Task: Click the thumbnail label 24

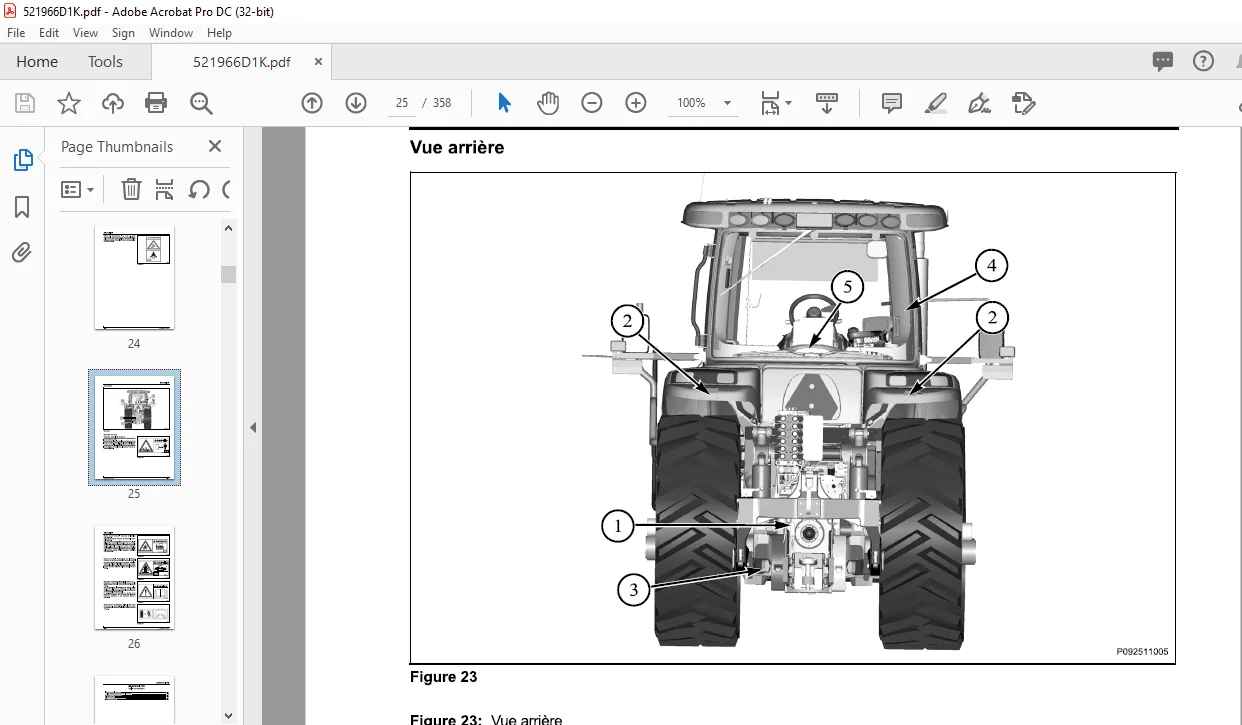Action: click(134, 344)
